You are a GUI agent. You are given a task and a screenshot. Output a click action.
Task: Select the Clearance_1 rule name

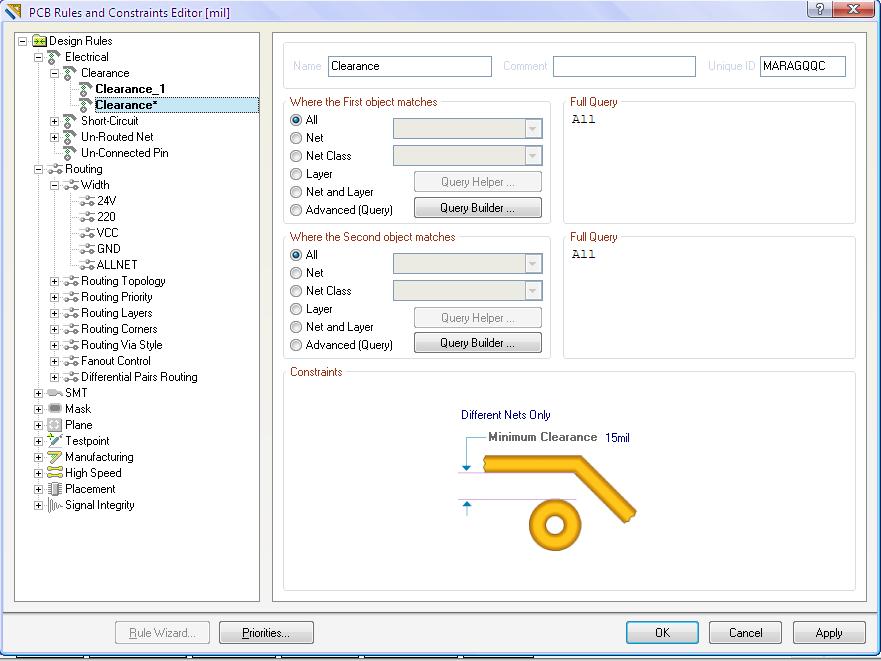(x=130, y=89)
